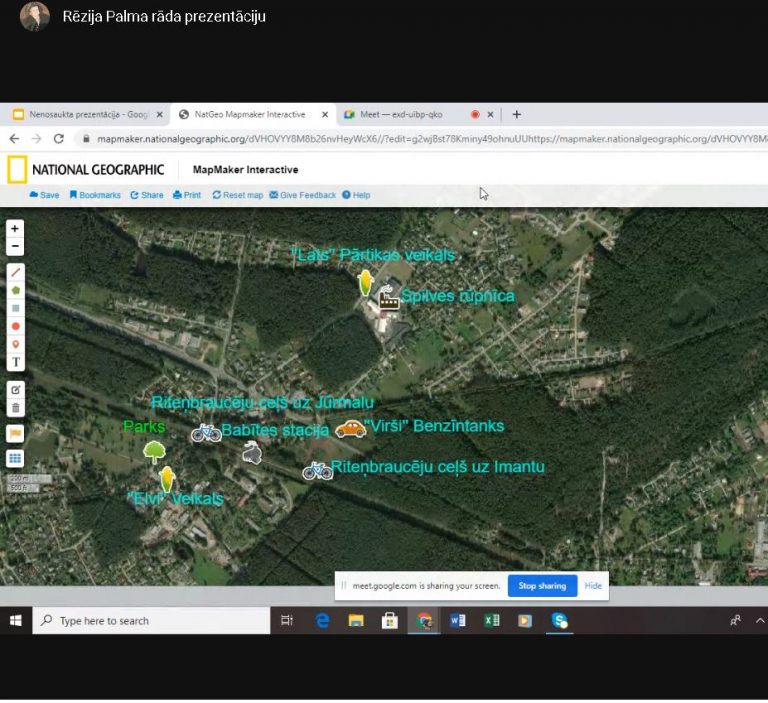Hide the screen sharing notification

point(593,586)
